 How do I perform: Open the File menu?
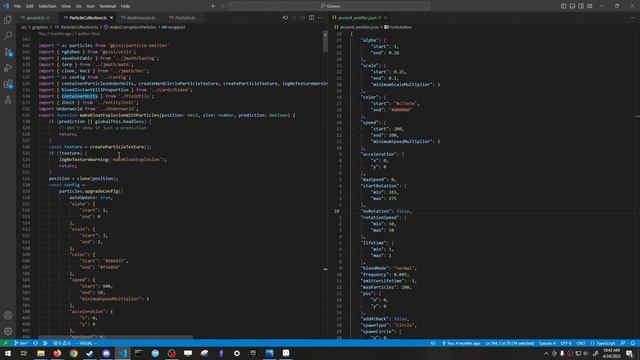pyautogui.click(x=17, y=6)
